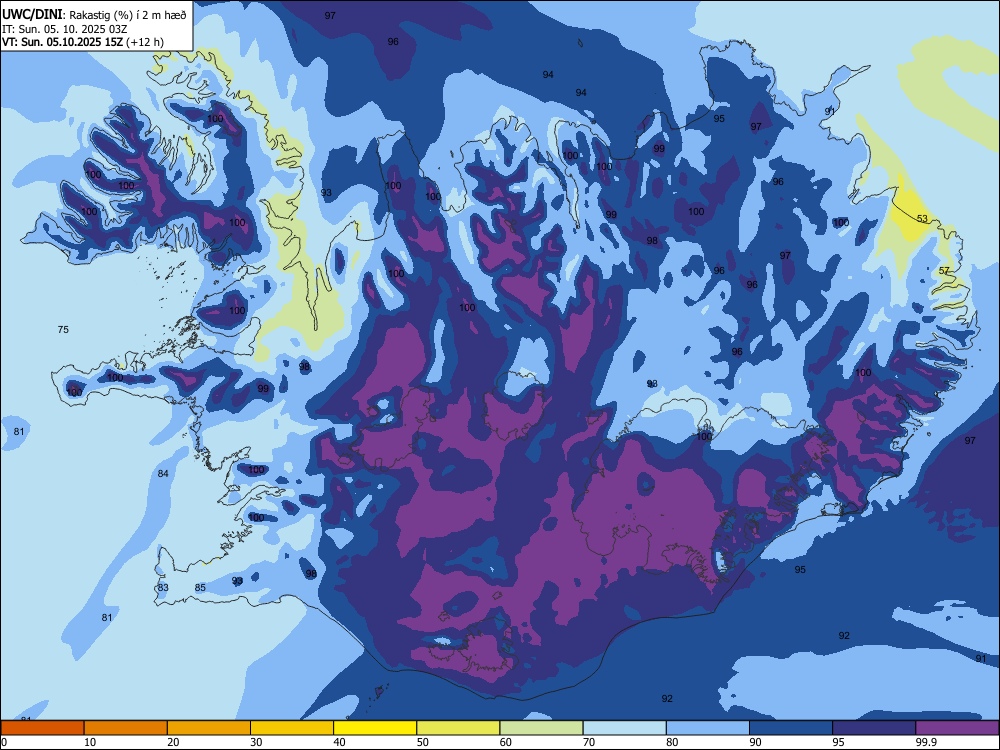Click the light orange 20–30% legend swatch
1000x750 pixels.
[x=209, y=728]
